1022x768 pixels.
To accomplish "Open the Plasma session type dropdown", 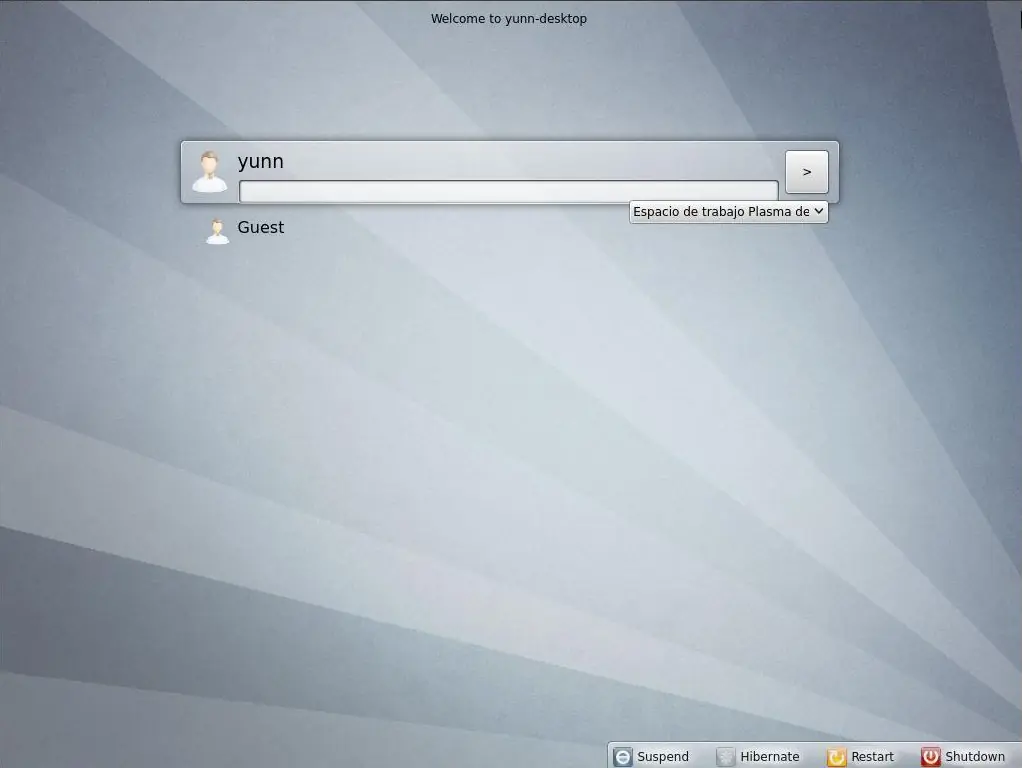I will click(x=729, y=211).
